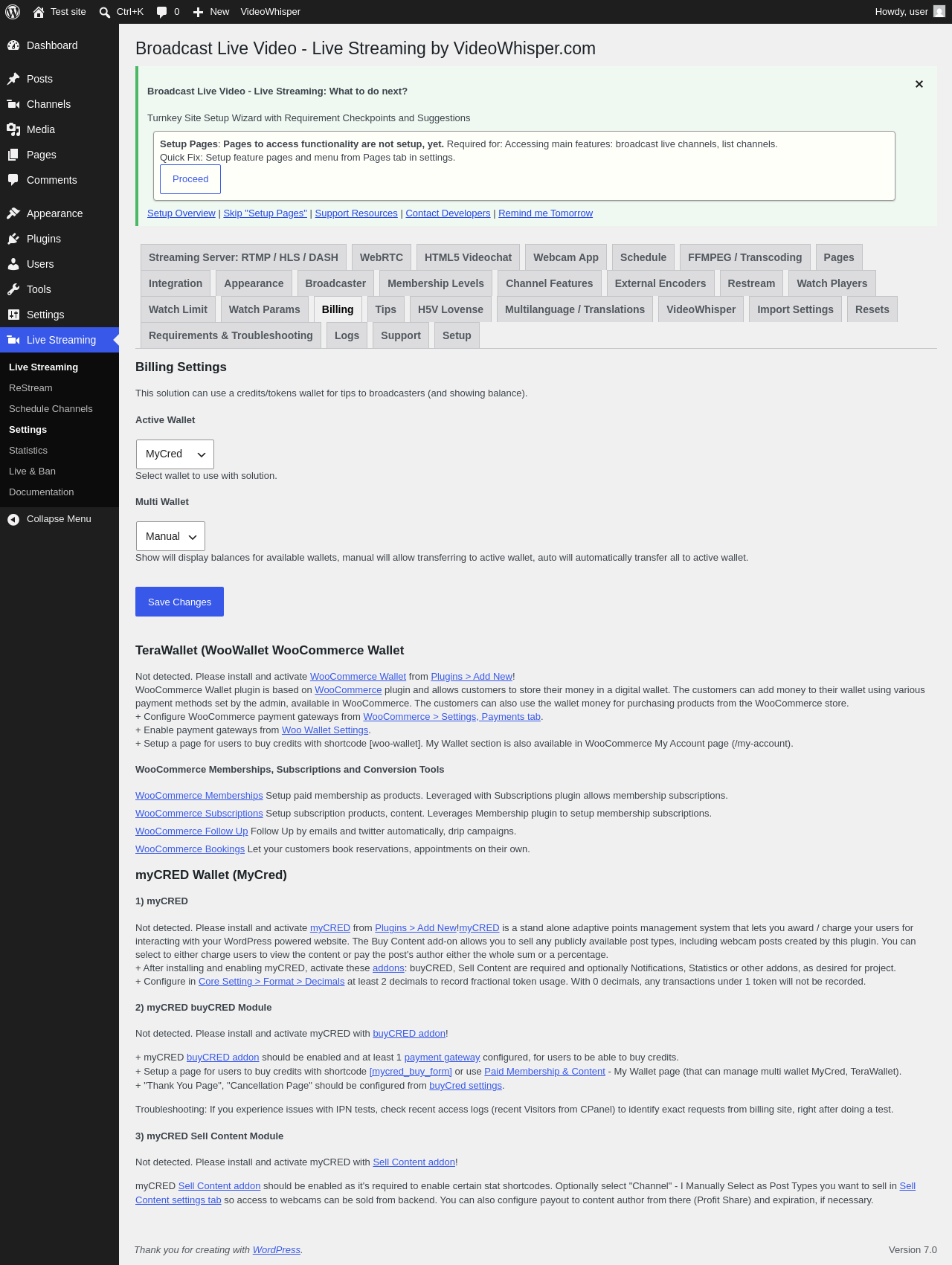Open WooCommerce Memberships link

[199, 796]
